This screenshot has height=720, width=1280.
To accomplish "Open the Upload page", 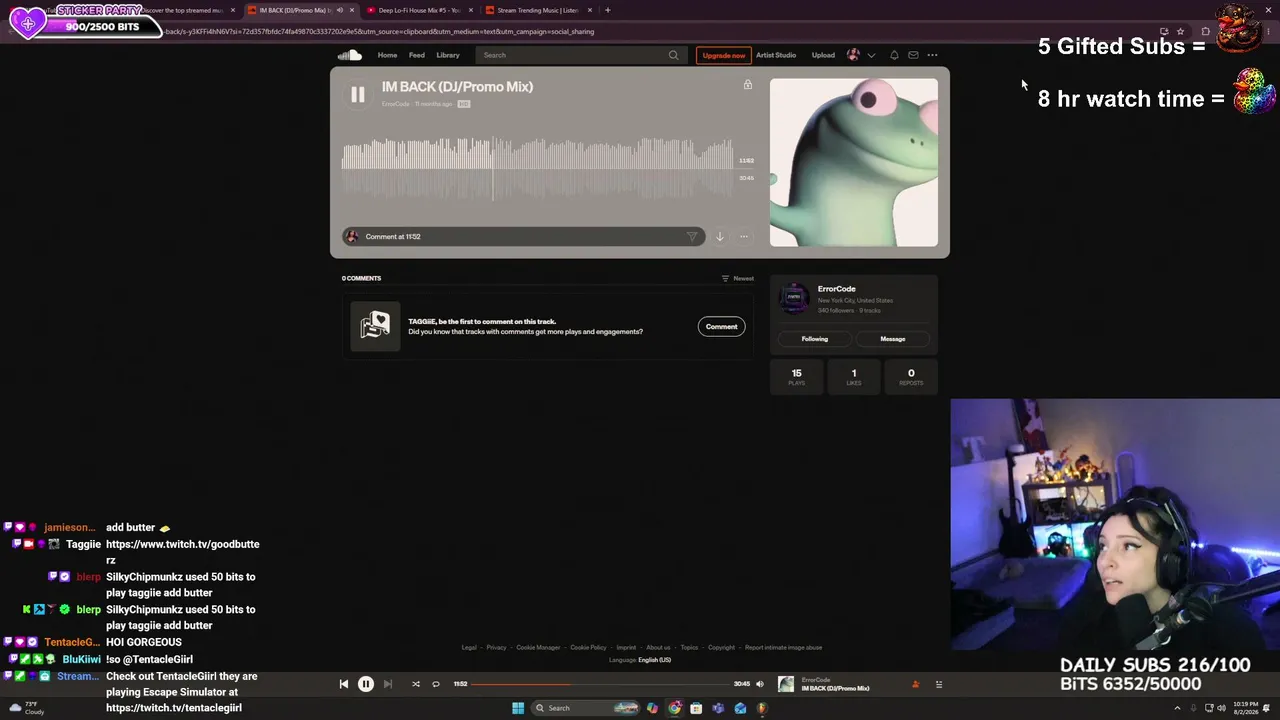I will (823, 55).
